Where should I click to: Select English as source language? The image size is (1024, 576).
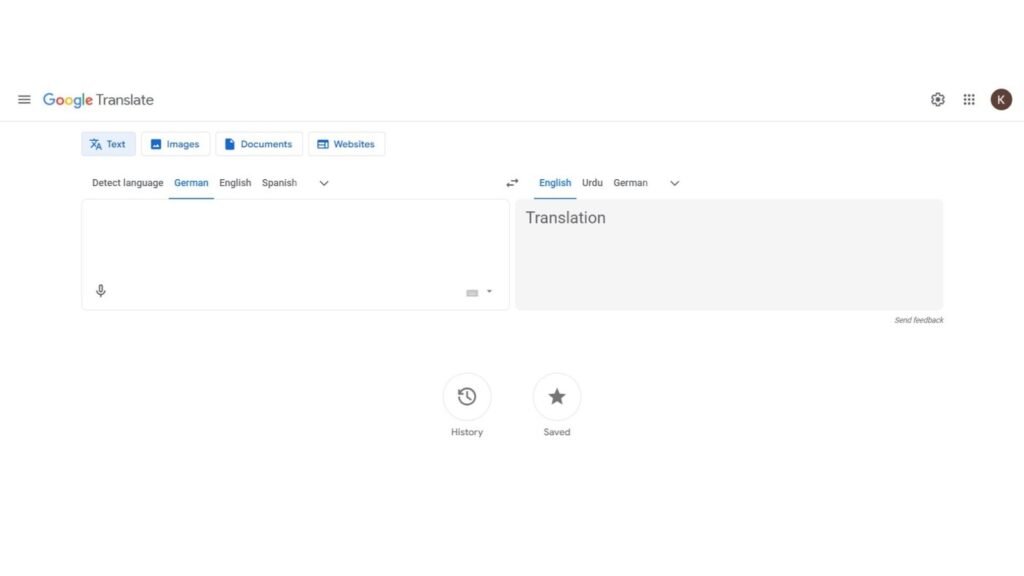[235, 183]
